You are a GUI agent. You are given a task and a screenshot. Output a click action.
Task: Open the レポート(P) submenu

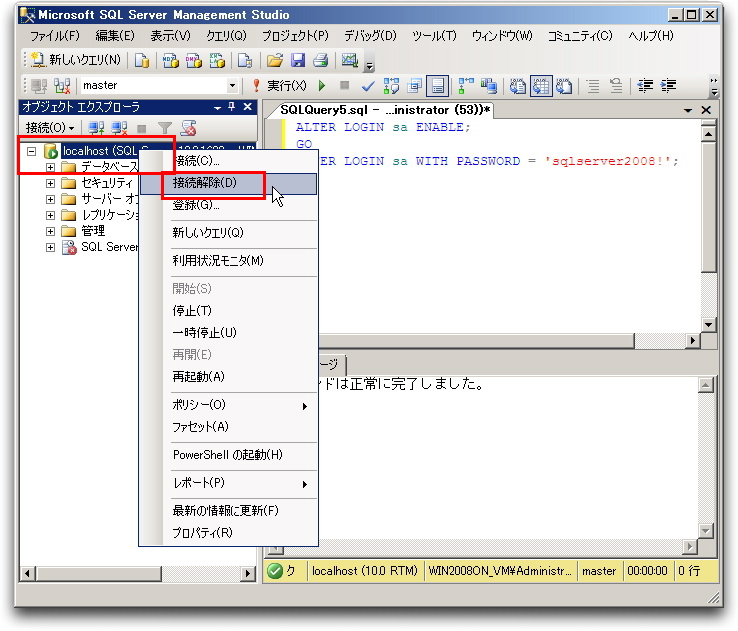228,483
